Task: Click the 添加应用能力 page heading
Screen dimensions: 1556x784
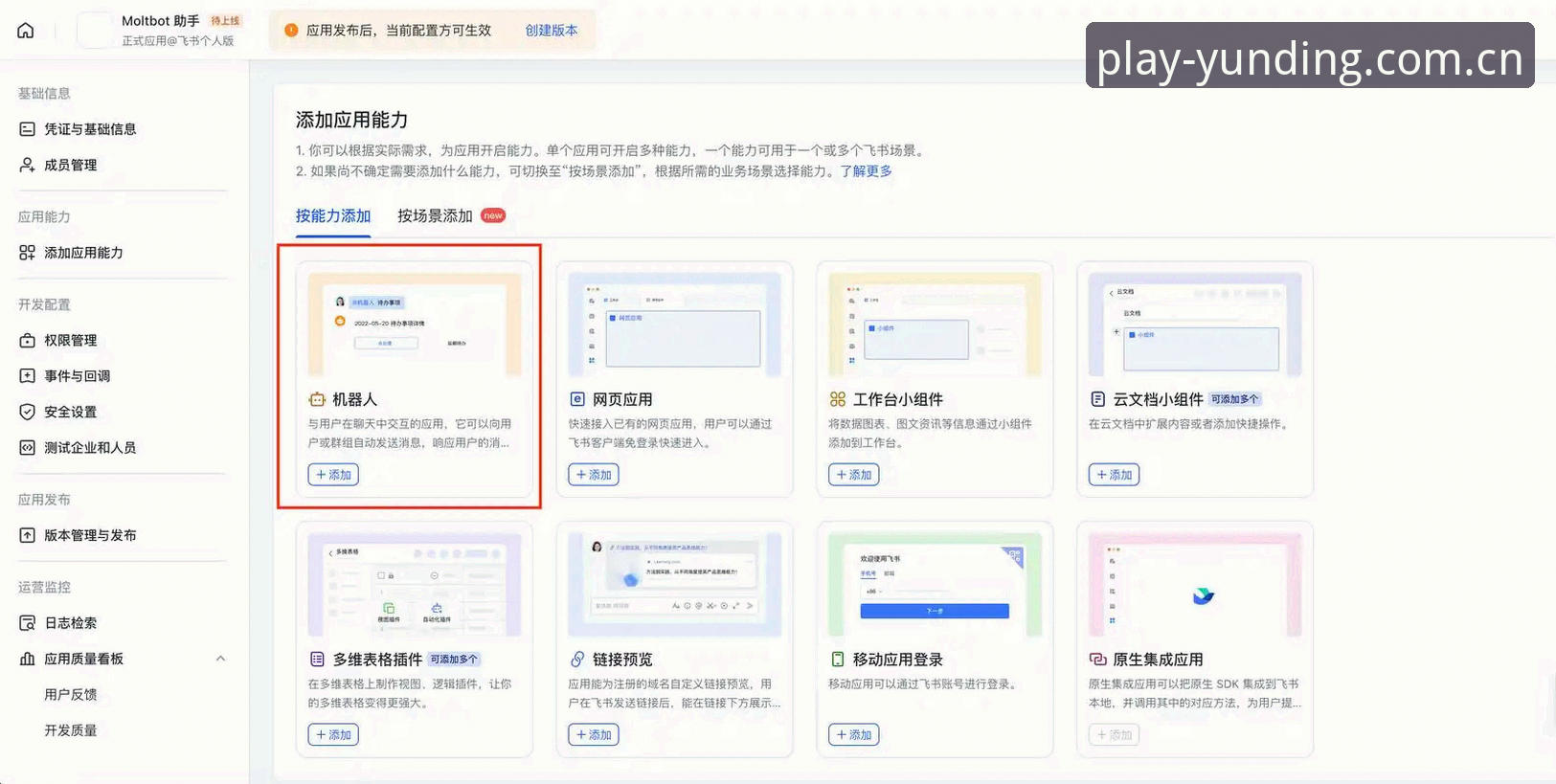Action: [352, 120]
